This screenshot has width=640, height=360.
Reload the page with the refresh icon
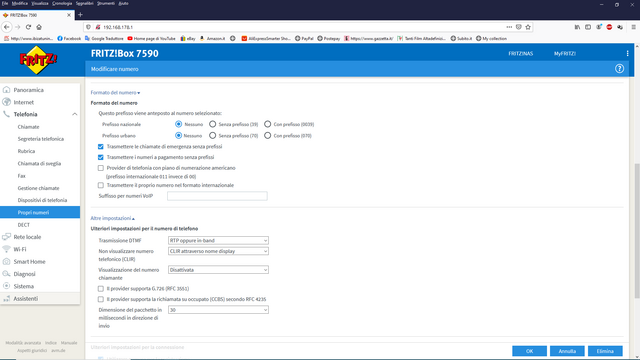click(28, 27)
